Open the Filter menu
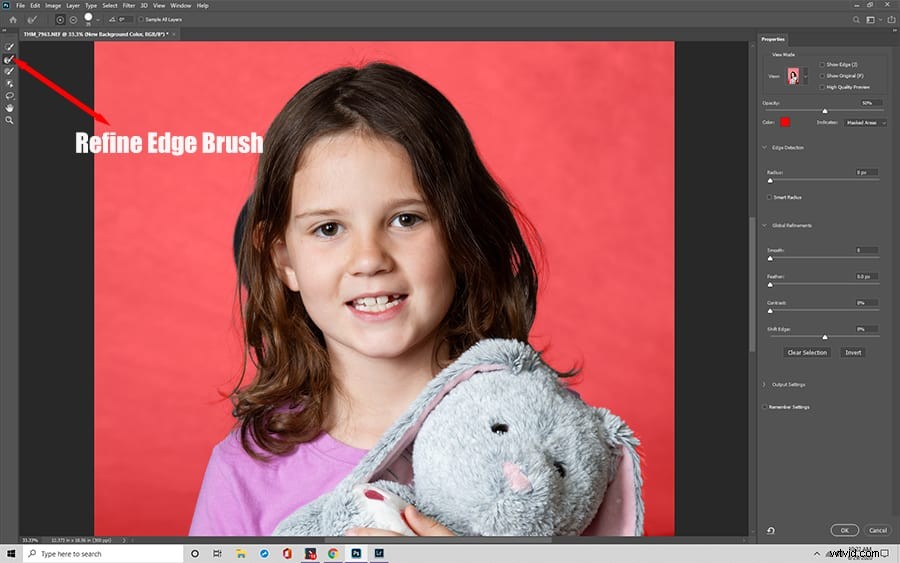This screenshot has height=563, width=900. pyautogui.click(x=129, y=6)
